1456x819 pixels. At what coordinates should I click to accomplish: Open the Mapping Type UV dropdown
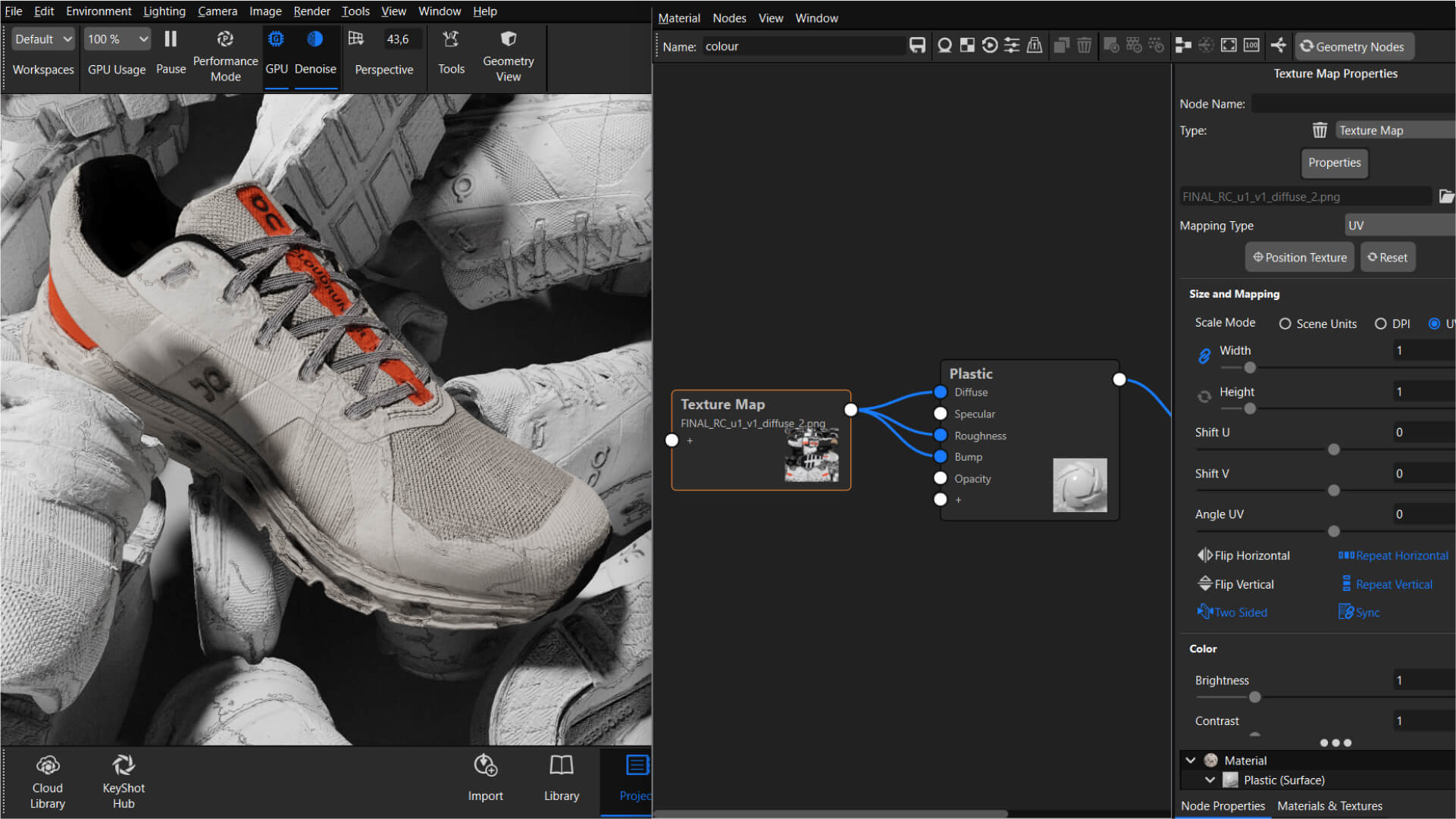coord(1400,225)
